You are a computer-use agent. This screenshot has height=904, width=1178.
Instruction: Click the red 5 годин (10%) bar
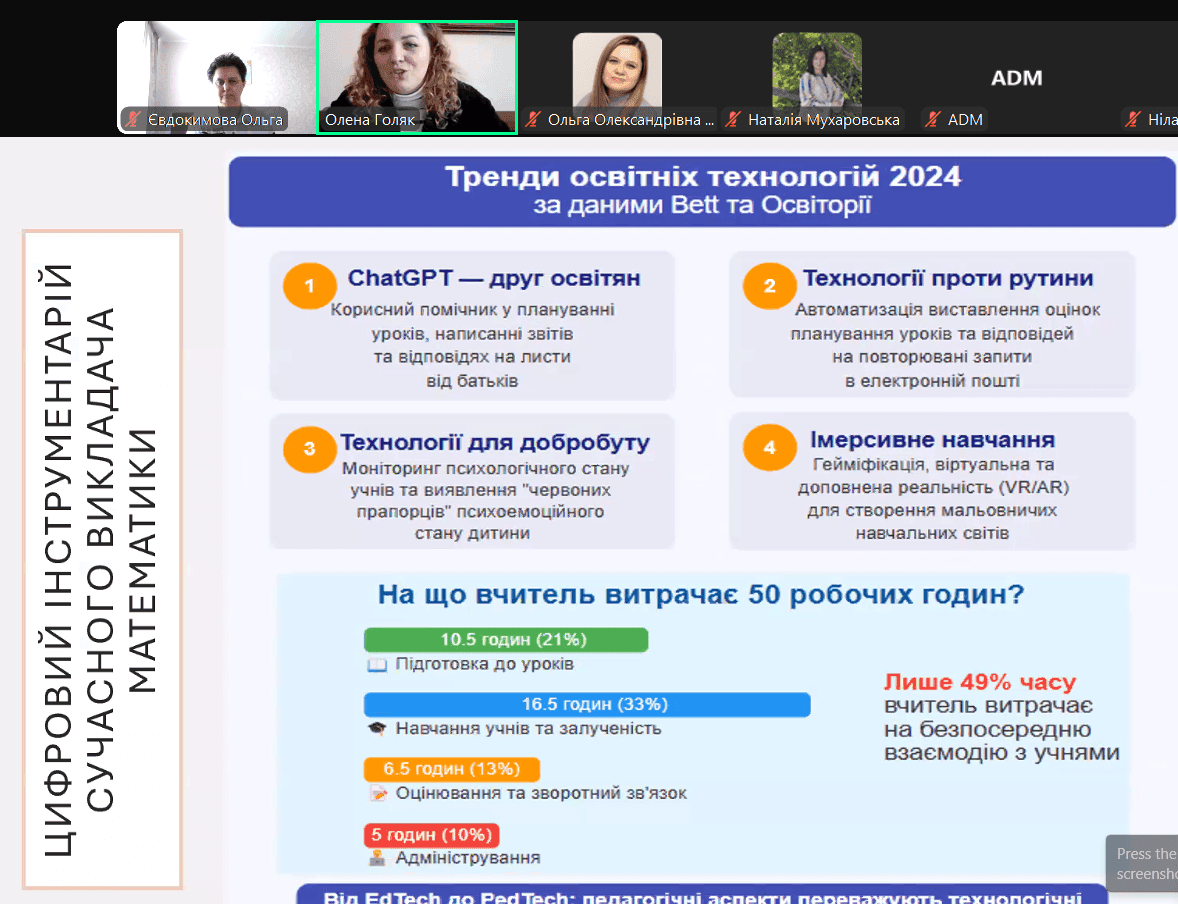pos(431,835)
